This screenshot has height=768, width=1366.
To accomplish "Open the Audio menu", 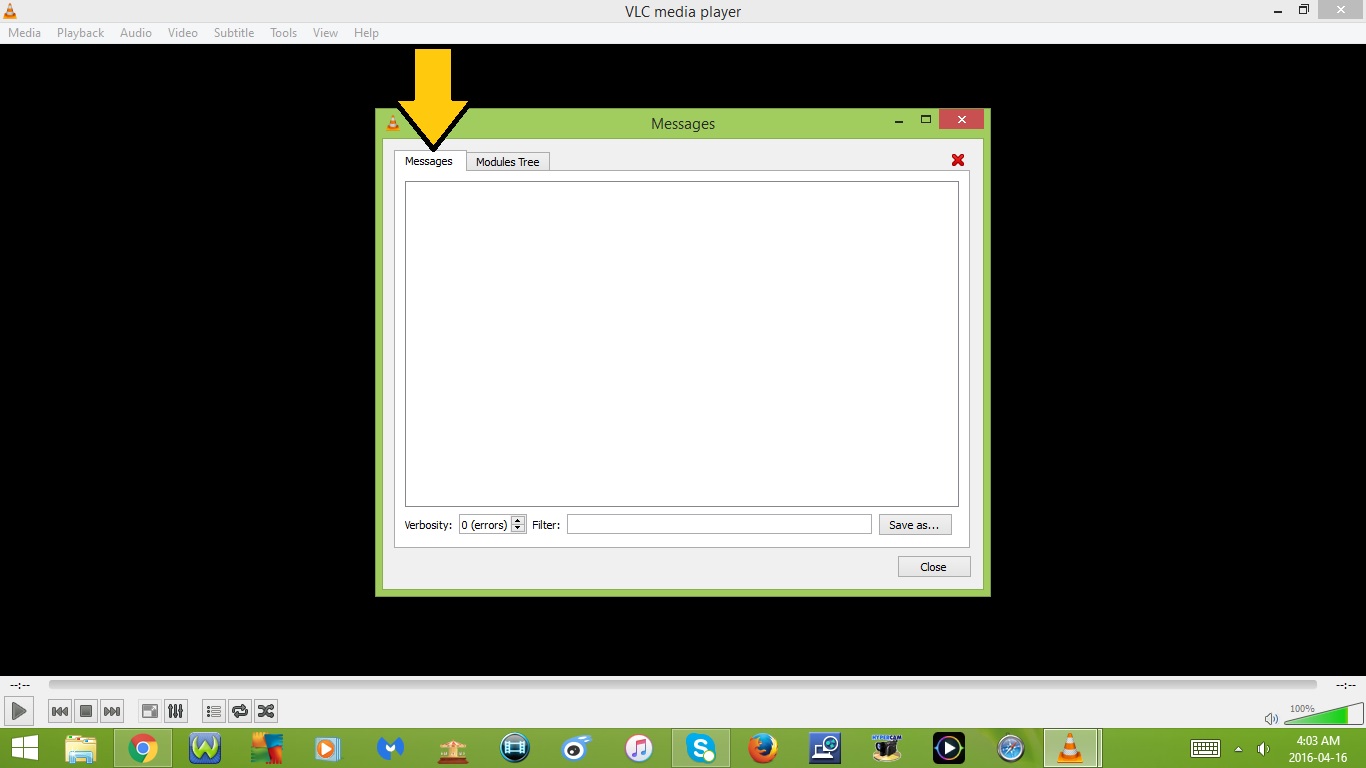I will (136, 33).
